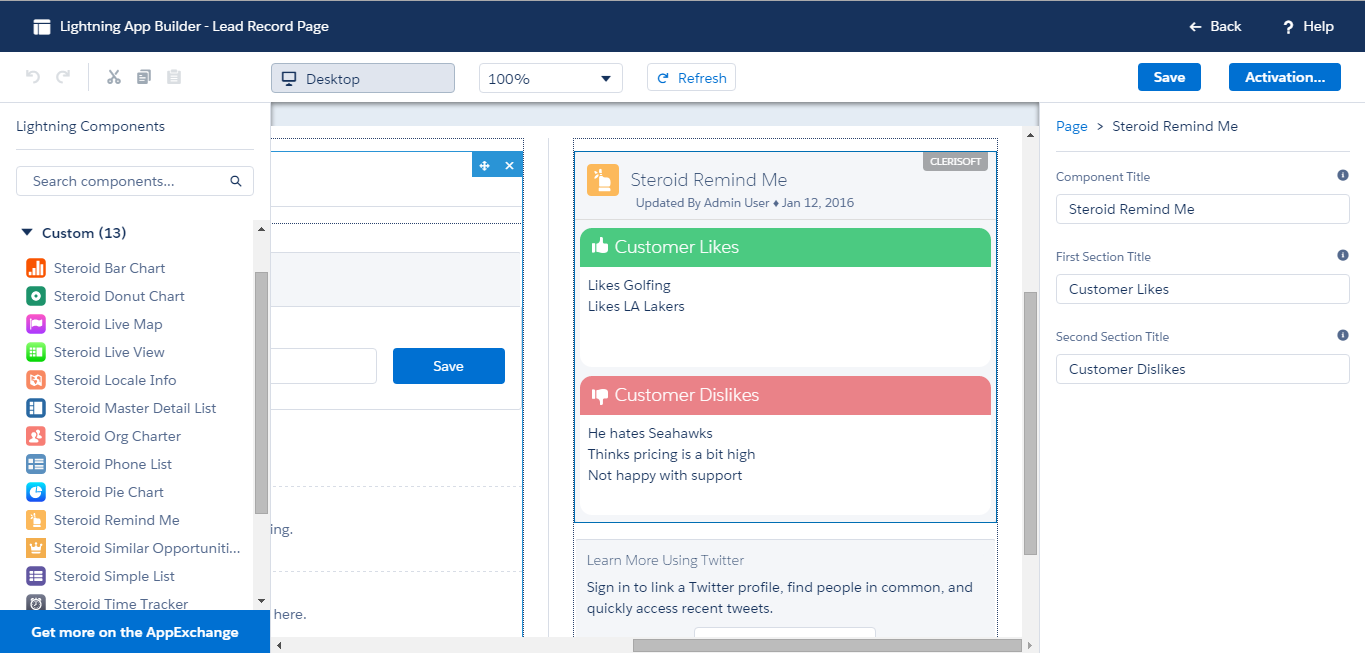
Task: Click the paste clipboard icon
Action: tap(174, 77)
